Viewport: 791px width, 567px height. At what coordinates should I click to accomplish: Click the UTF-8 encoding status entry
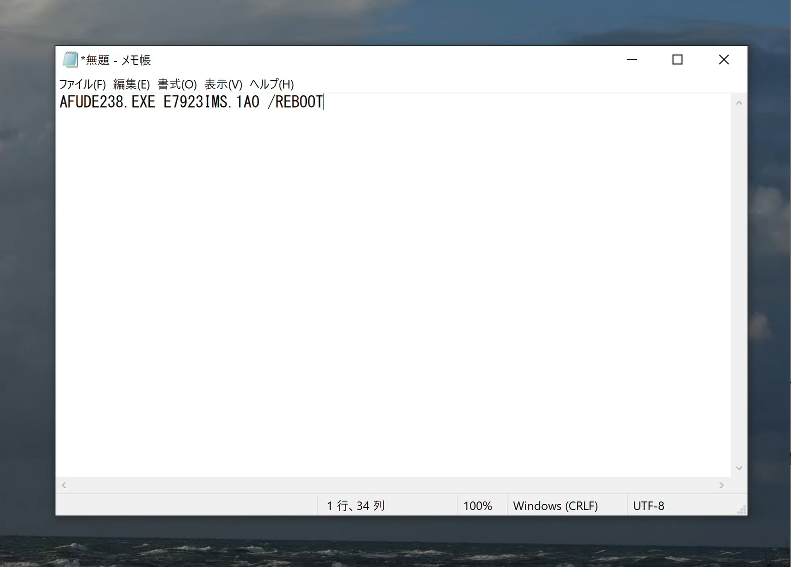[x=649, y=505]
